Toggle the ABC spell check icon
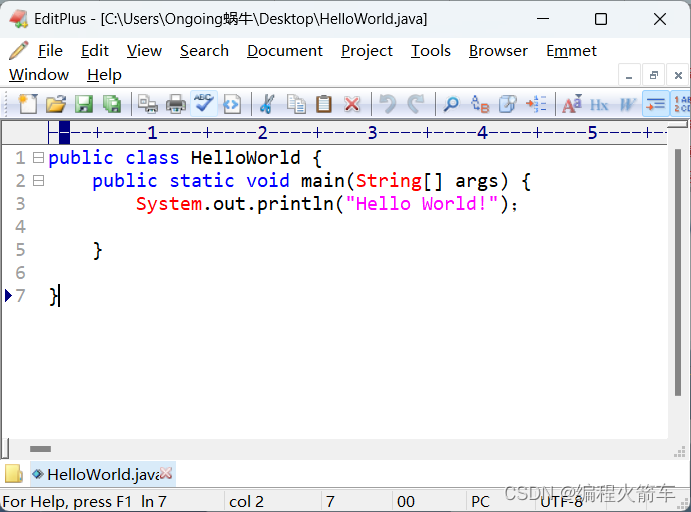691x512 pixels. click(x=204, y=104)
